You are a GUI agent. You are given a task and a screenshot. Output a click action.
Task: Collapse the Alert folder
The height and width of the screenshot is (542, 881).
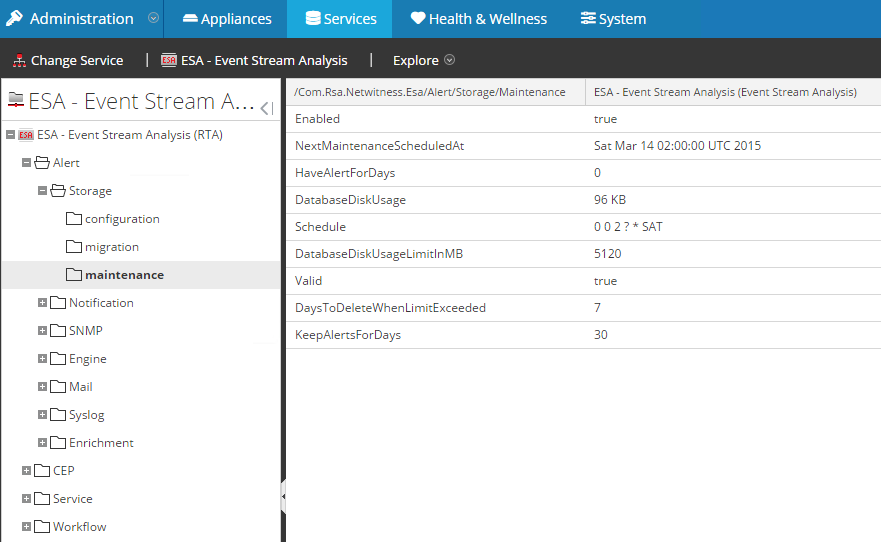click(26, 163)
